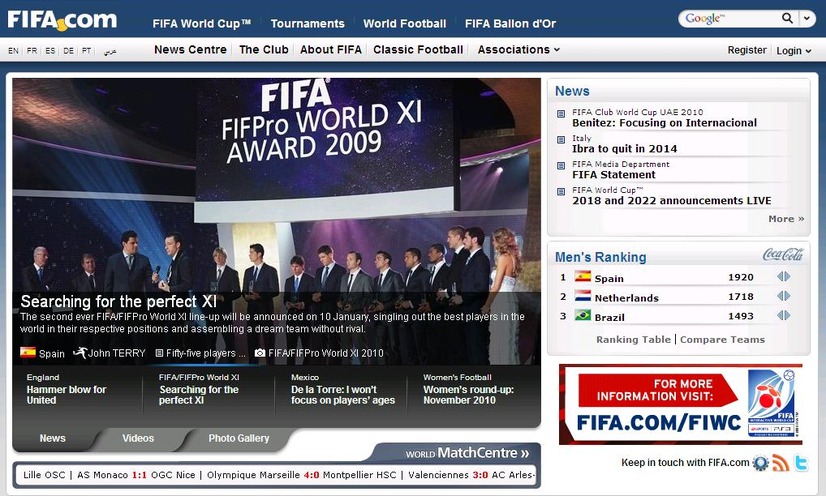Viewport: 826px width, 496px height.
Task: Switch language to Arabic
Action: pos(110,51)
